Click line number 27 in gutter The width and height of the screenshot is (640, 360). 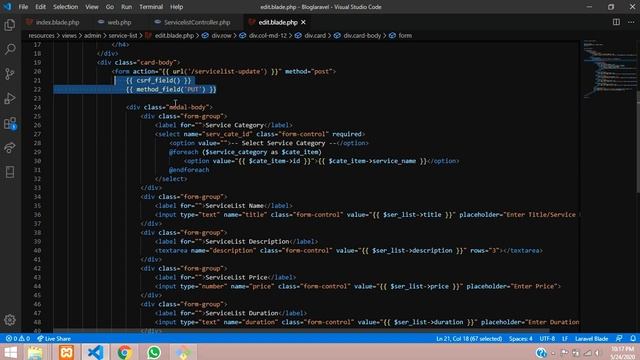pos(37,134)
